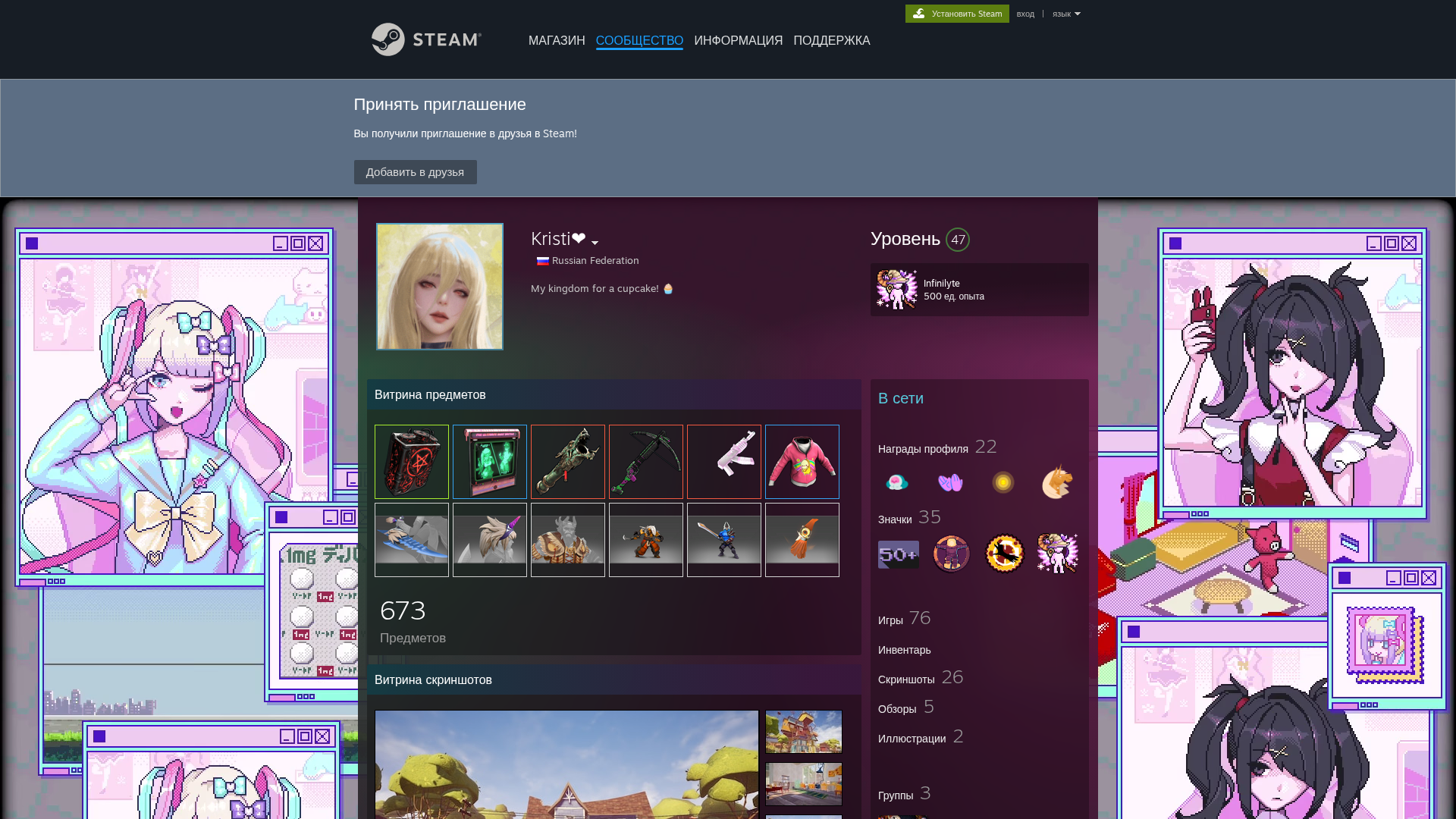This screenshot has height=819, width=1456.
Task: Click the вход login link
Action: point(1025,14)
